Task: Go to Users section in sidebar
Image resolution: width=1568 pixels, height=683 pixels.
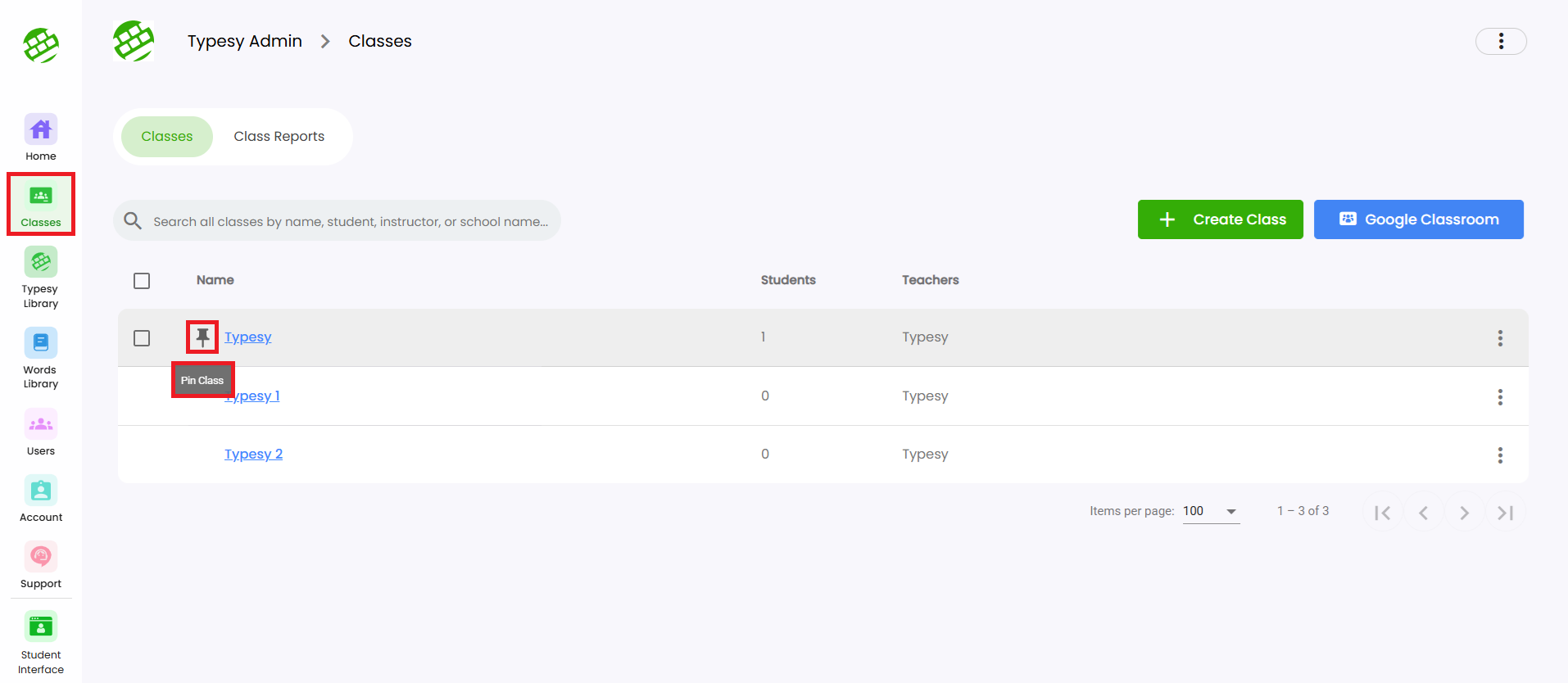Action: pyautogui.click(x=41, y=432)
